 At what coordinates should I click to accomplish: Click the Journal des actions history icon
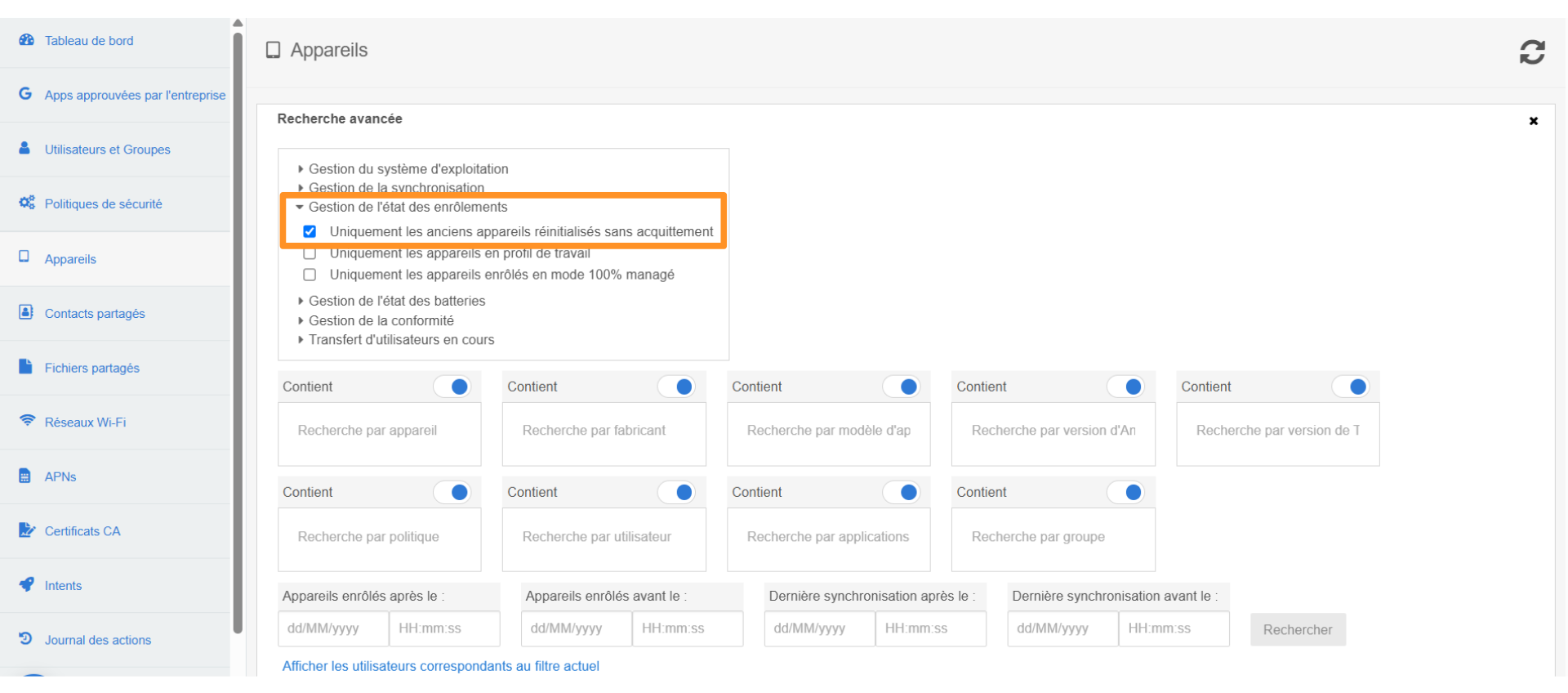tap(25, 638)
